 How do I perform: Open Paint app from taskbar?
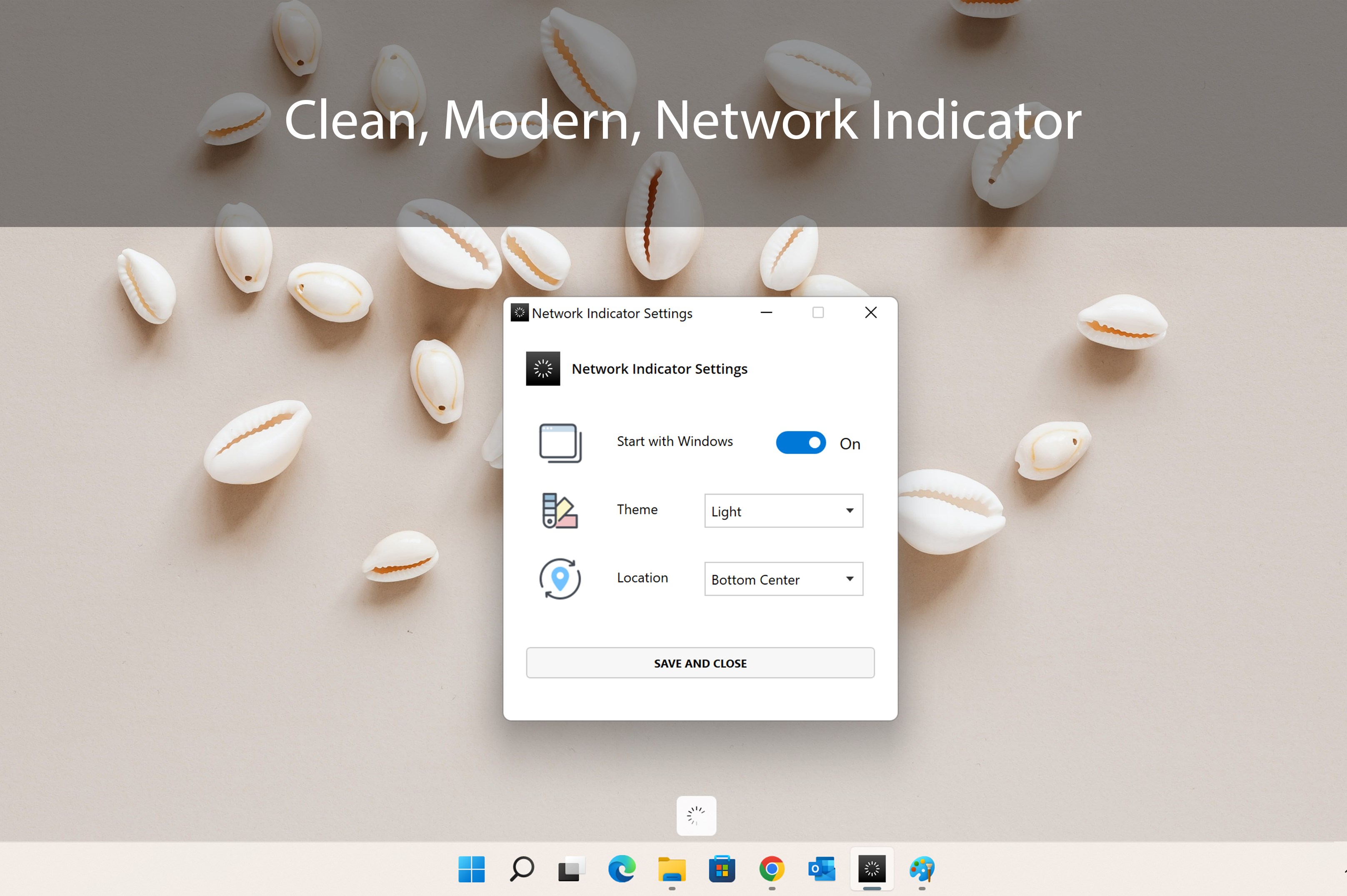922,869
